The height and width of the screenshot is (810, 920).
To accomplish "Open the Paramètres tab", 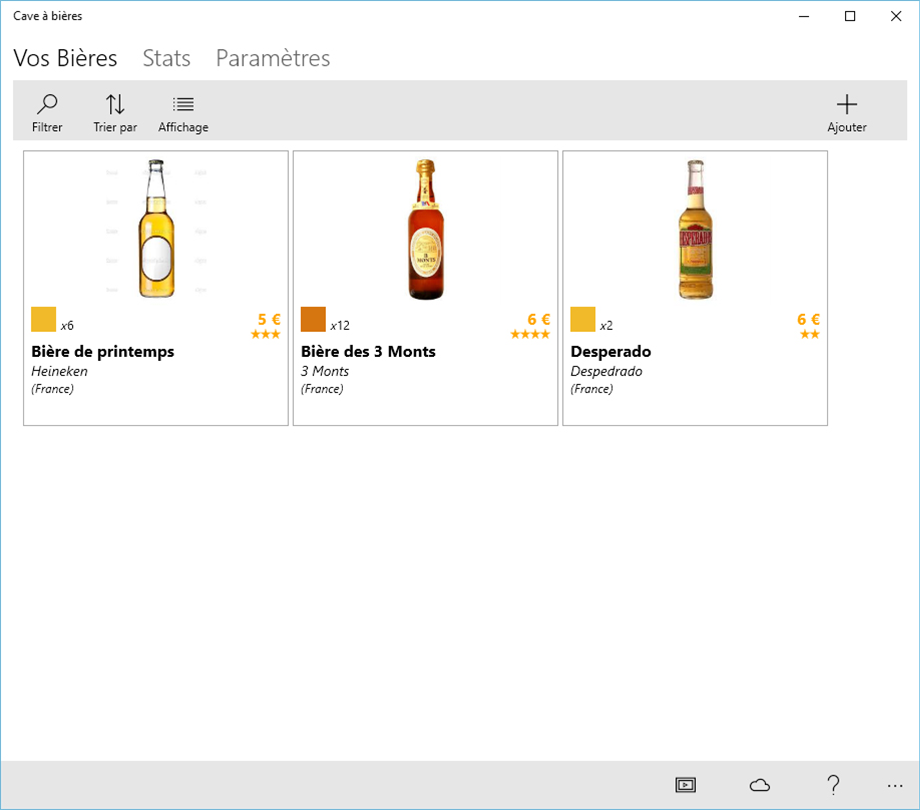I will [x=273, y=58].
